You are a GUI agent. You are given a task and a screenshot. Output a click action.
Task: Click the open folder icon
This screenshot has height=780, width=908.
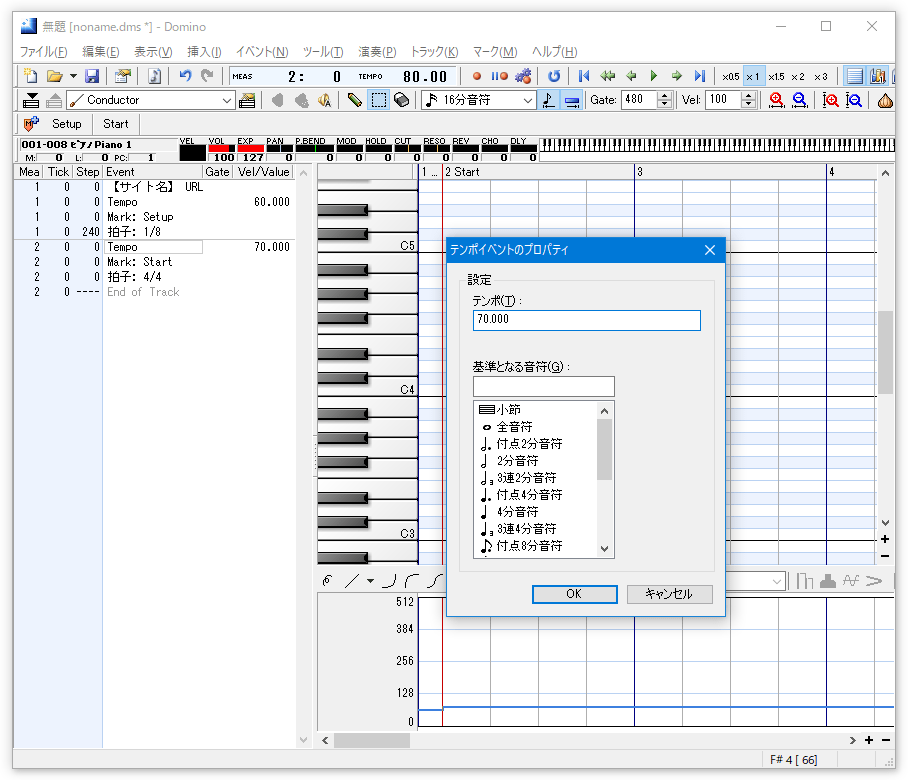coord(54,76)
